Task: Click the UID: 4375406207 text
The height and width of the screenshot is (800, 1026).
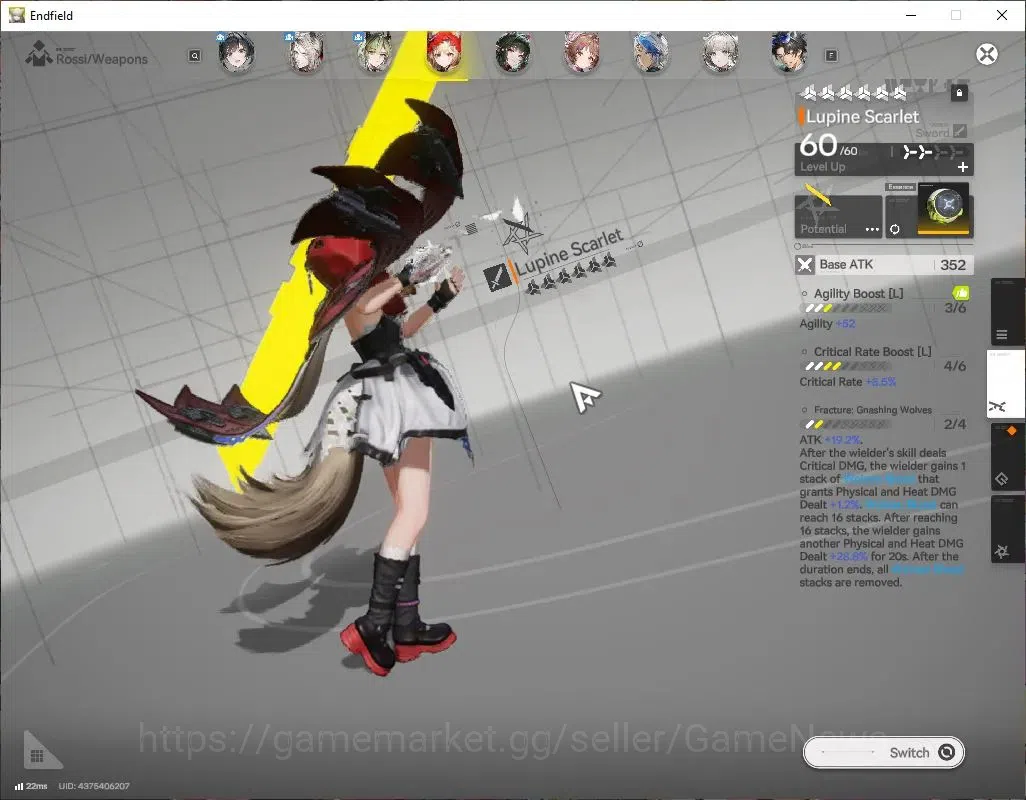Action: tap(94, 786)
